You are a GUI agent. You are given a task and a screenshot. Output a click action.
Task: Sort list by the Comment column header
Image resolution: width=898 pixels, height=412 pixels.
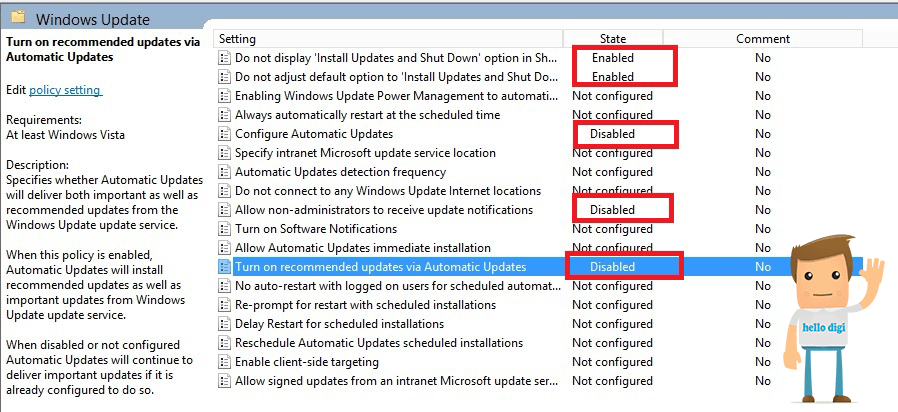(x=763, y=39)
